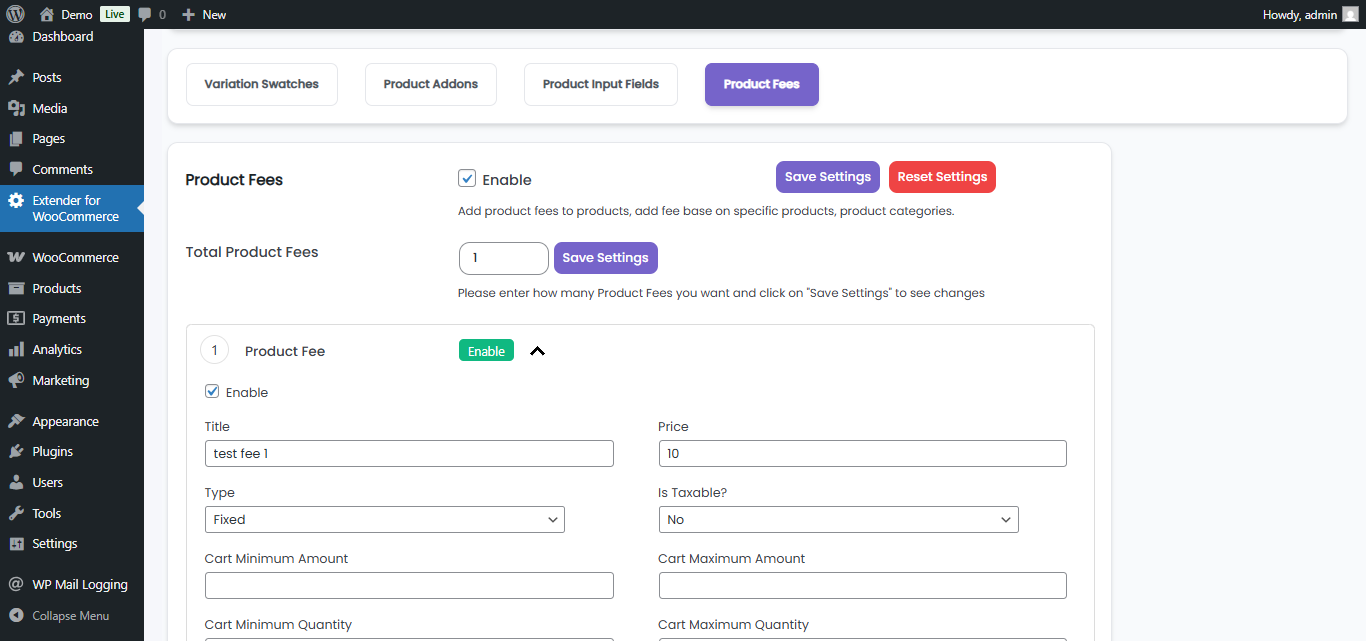Click the Posts pin icon in sidebar
1366x641 pixels.
16,77
